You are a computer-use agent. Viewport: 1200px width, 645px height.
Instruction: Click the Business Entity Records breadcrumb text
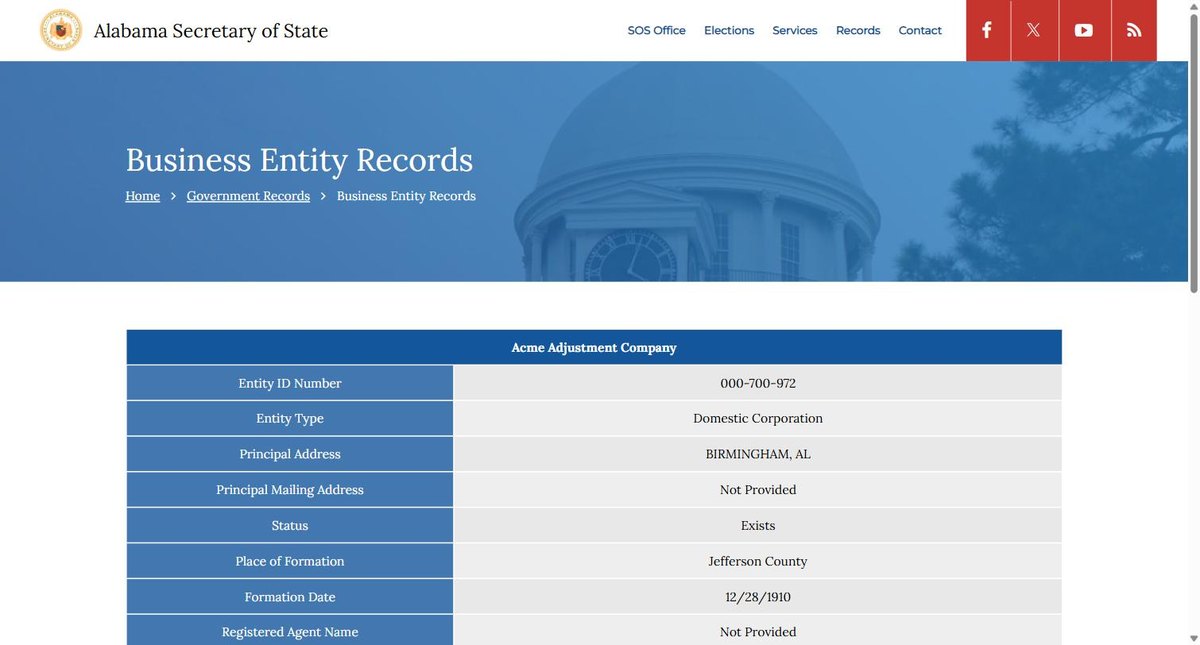(406, 196)
